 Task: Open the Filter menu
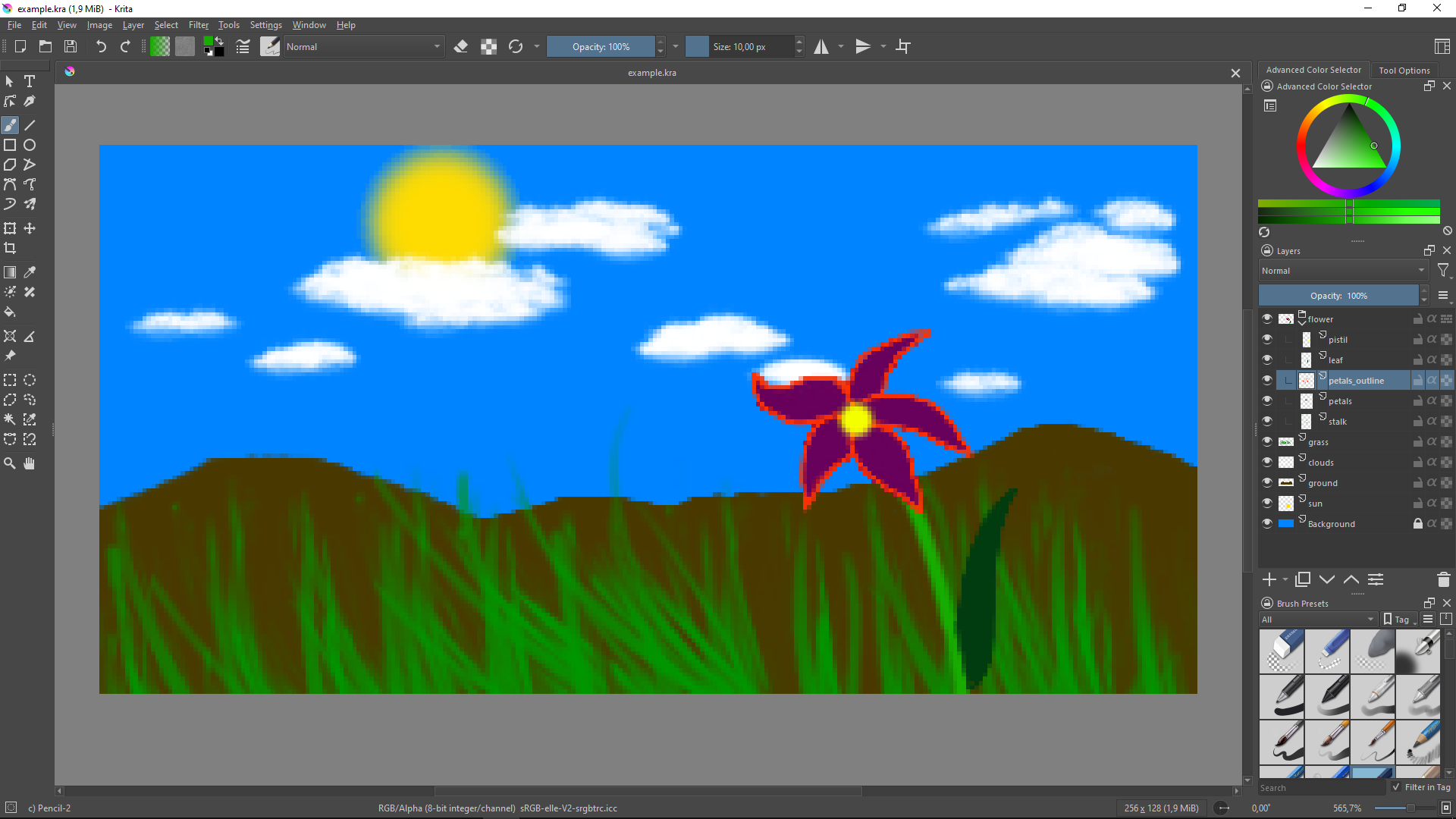click(x=199, y=25)
